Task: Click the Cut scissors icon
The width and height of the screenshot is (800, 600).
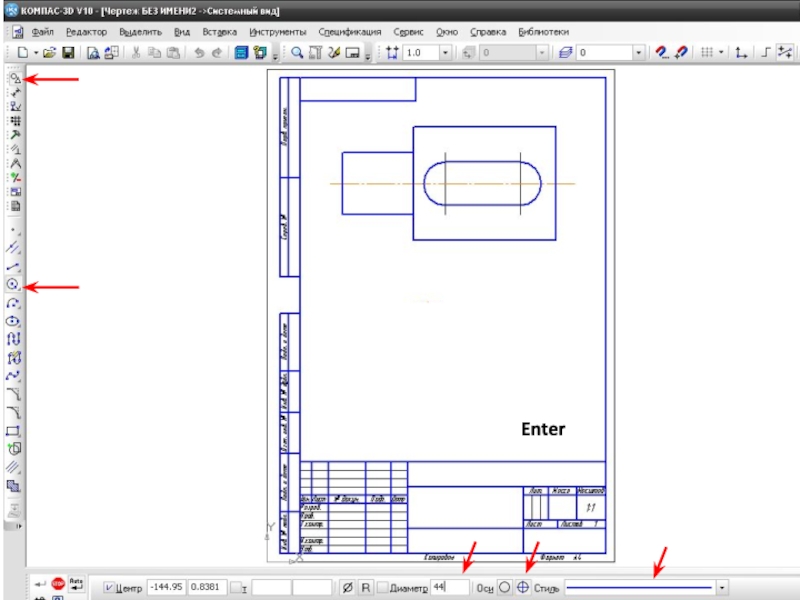Action: click(x=136, y=53)
